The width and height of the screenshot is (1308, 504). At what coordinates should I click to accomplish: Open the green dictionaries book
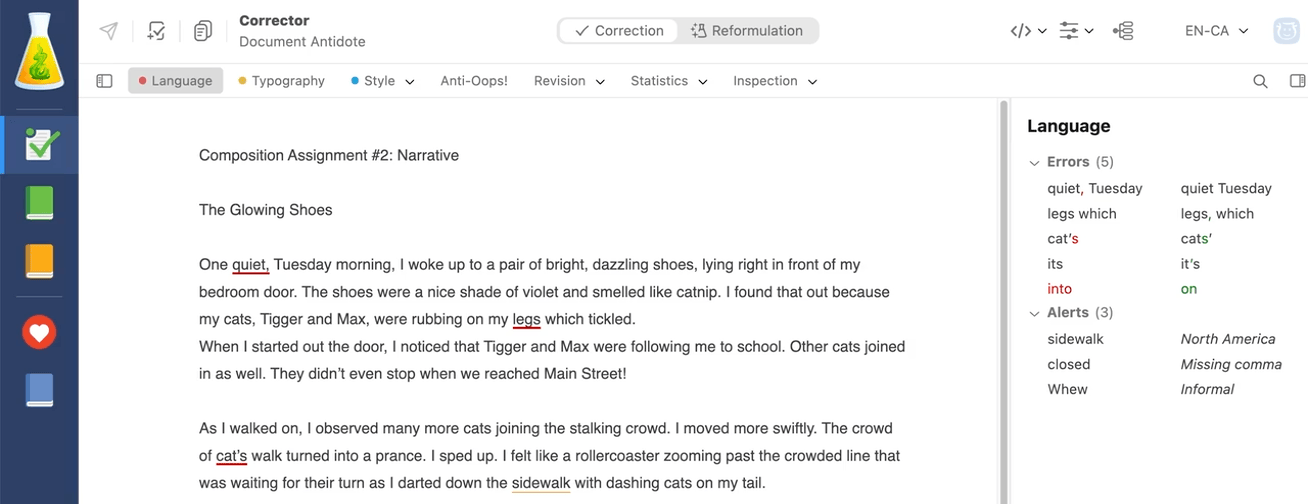pyautogui.click(x=39, y=203)
